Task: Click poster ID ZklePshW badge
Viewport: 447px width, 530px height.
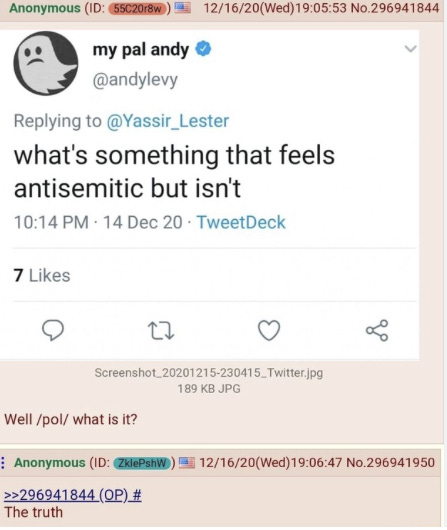Action: (x=143, y=462)
